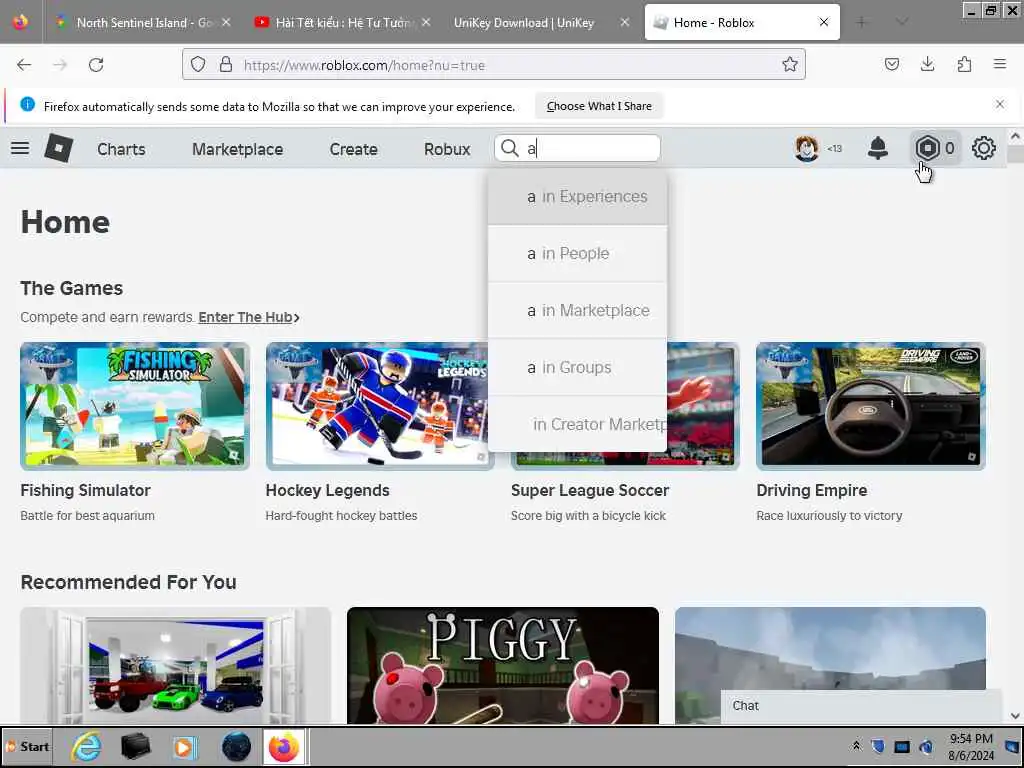The image size is (1024, 768).
Task: Click Fishing Simulator title text
Action: coord(86,490)
